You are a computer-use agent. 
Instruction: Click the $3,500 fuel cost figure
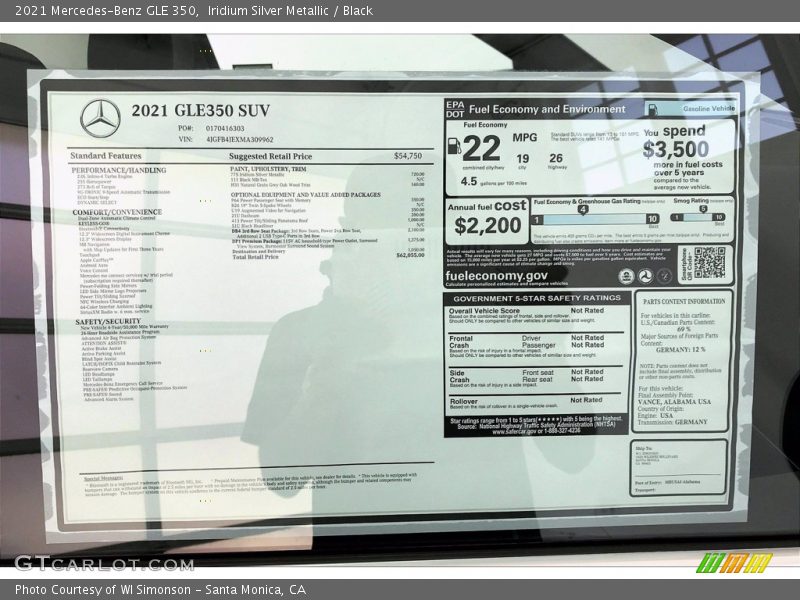click(676, 149)
